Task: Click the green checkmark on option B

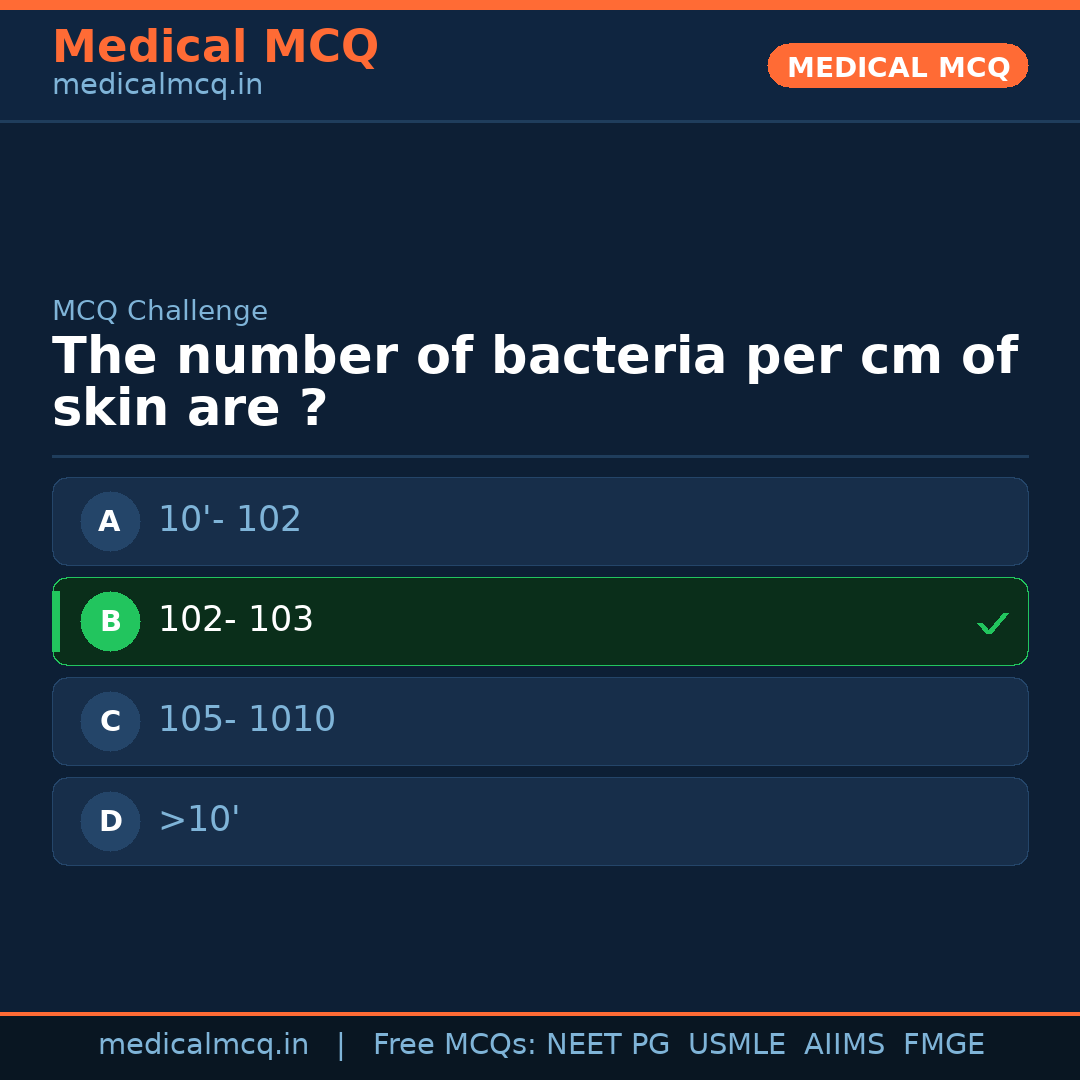Action: click(x=992, y=622)
